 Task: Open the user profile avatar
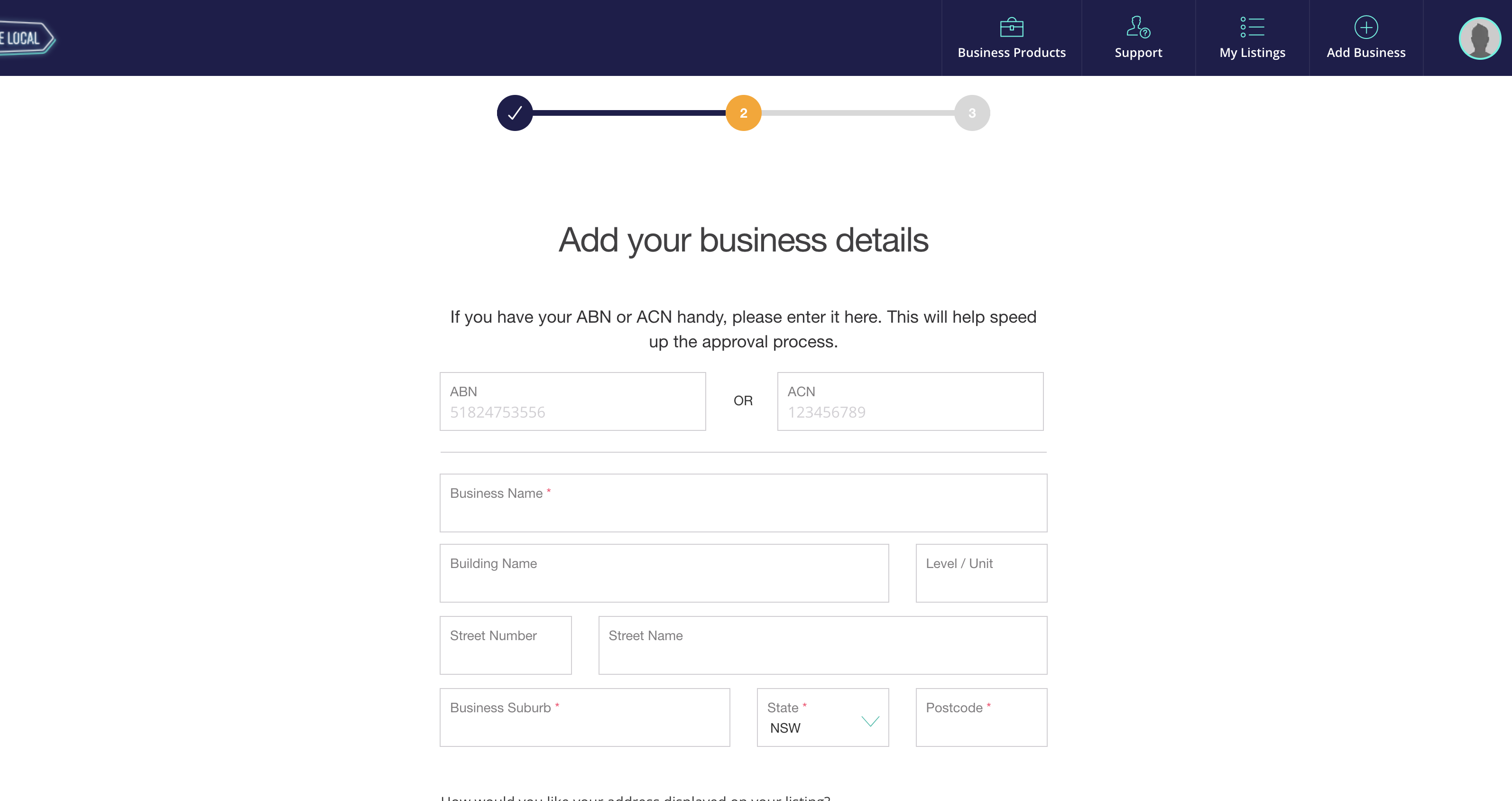coord(1479,38)
